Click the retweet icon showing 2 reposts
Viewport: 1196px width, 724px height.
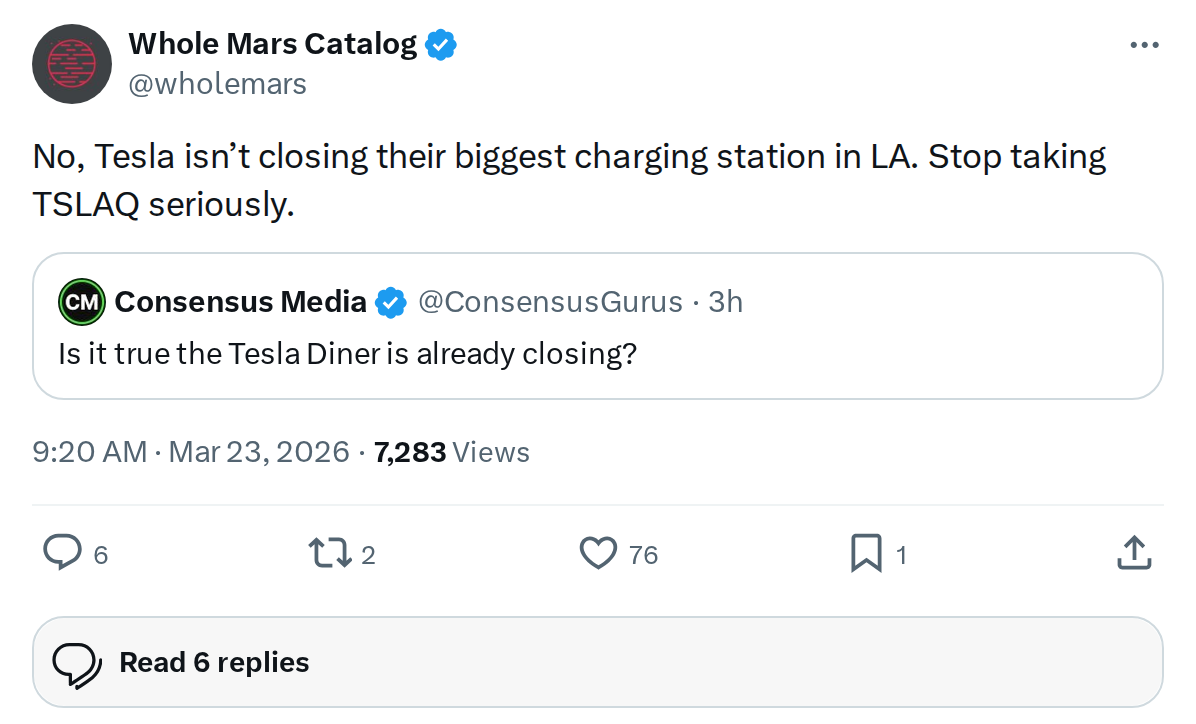click(x=329, y=553)
